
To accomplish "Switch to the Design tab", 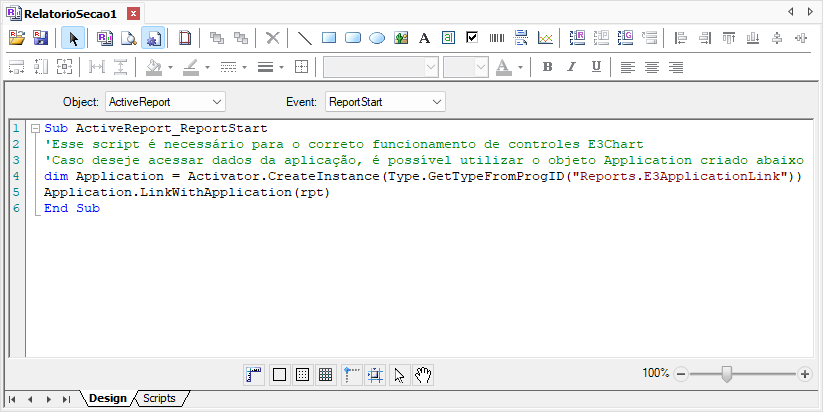I will coord(107,398).
